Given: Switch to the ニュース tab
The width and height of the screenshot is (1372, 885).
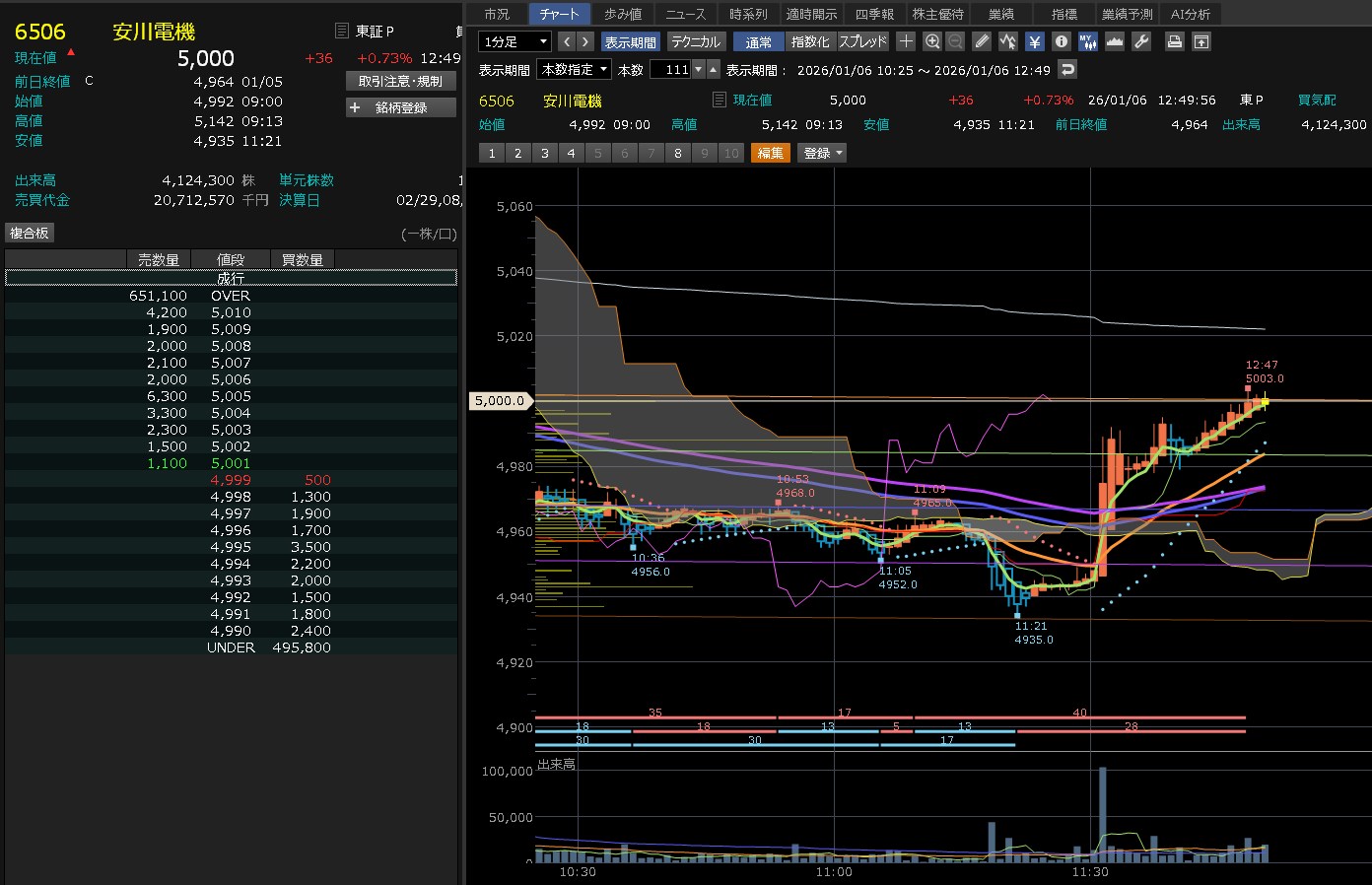Looking at the screenshot, I should 685,14.
